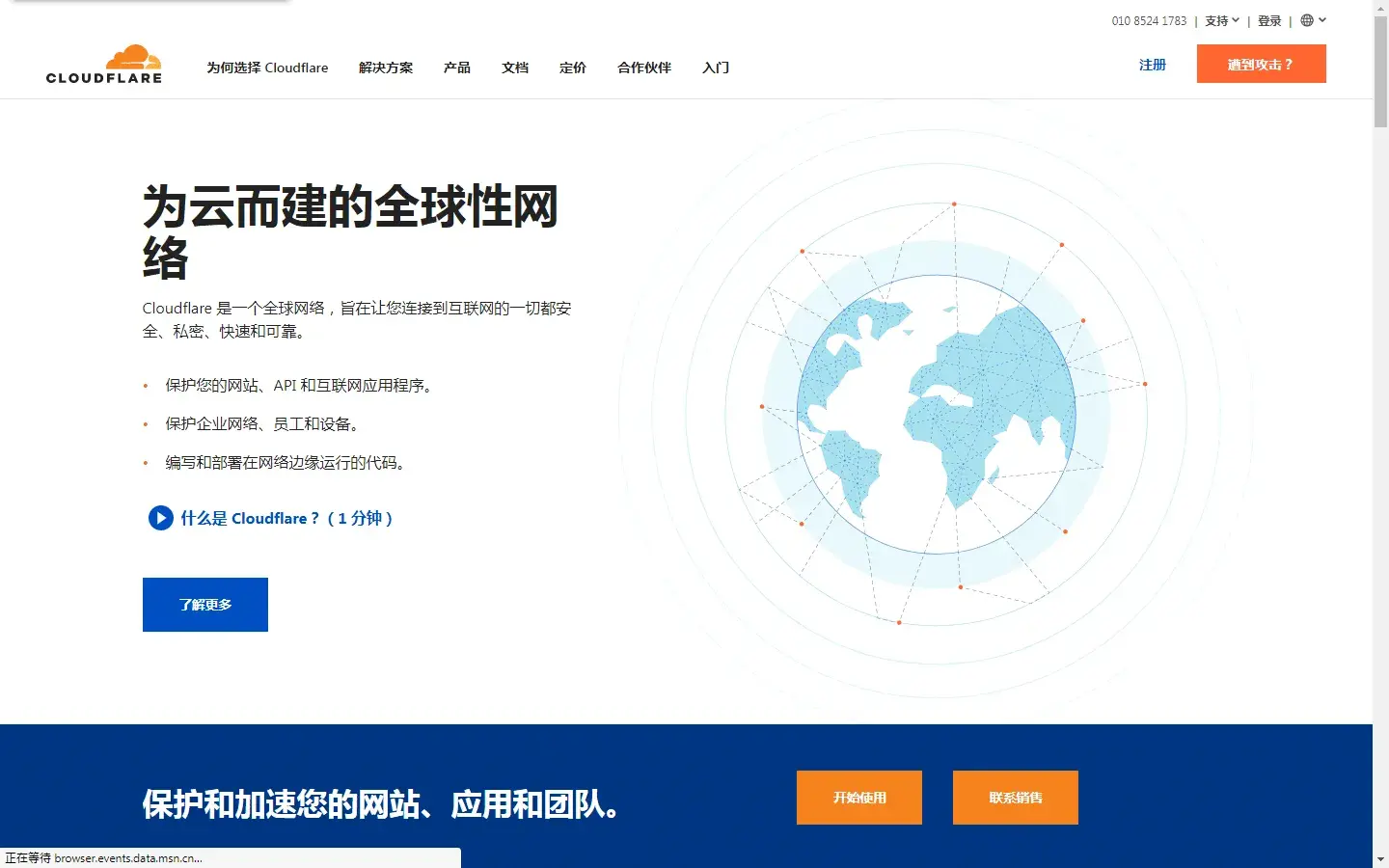Play the 什么是 Cloudflare video icon

[x=160, y=518]
